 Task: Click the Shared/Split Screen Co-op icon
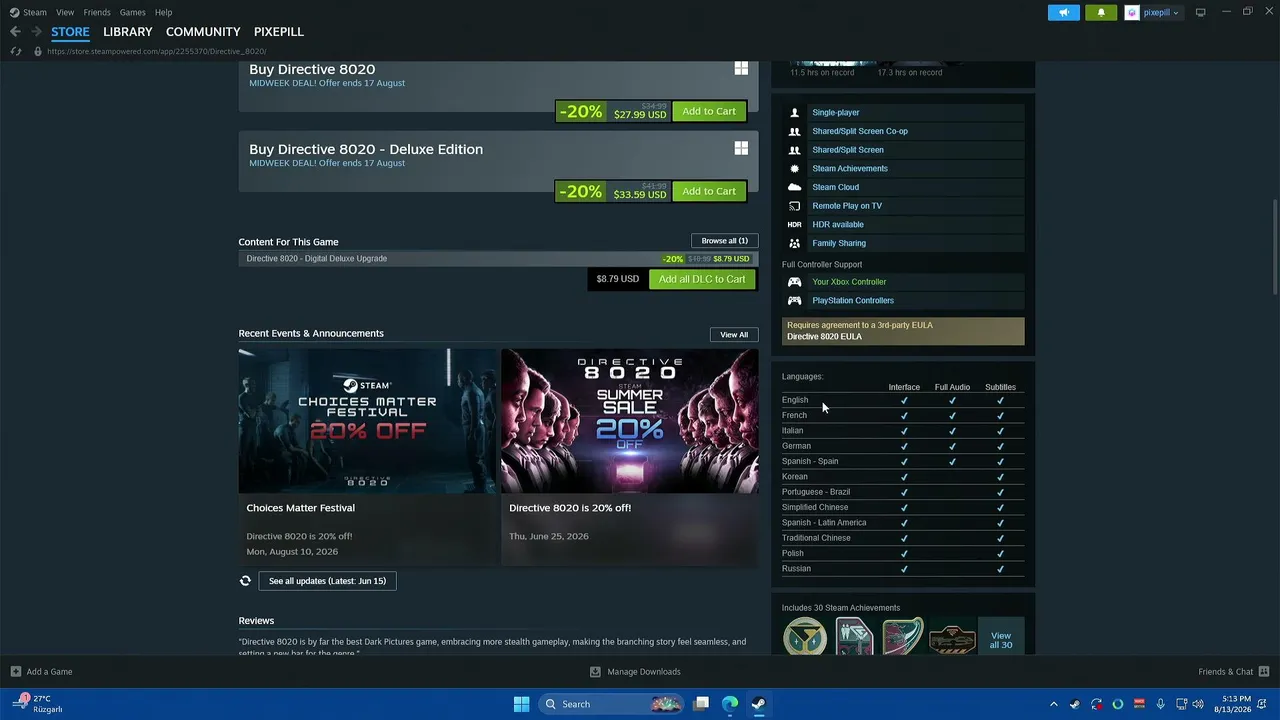click(x=795, y=131)
